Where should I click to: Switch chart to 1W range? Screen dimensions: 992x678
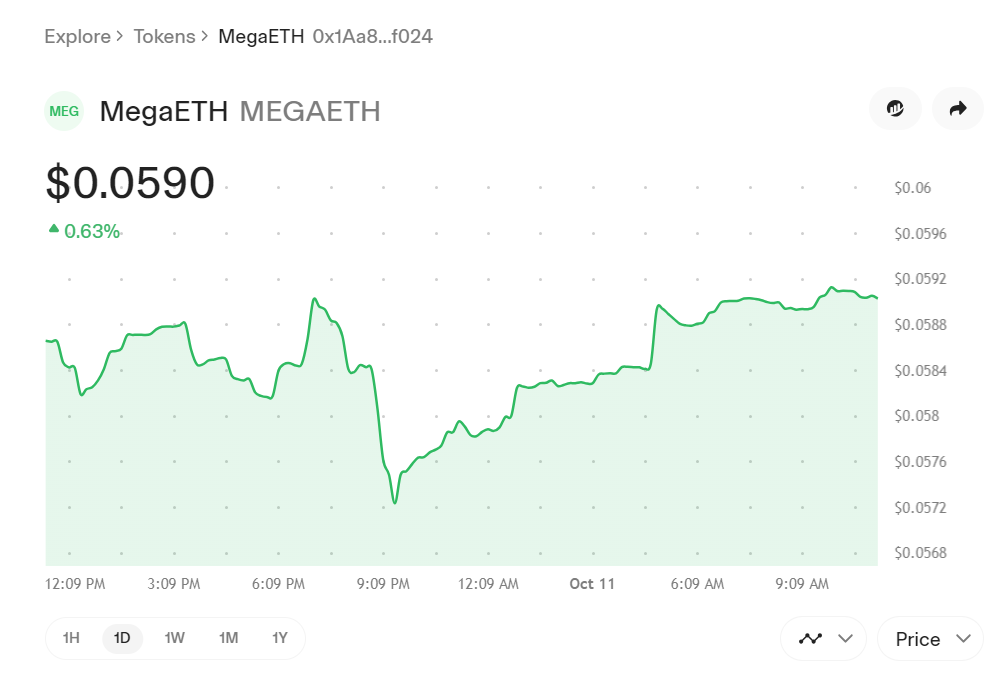point(174,638)
